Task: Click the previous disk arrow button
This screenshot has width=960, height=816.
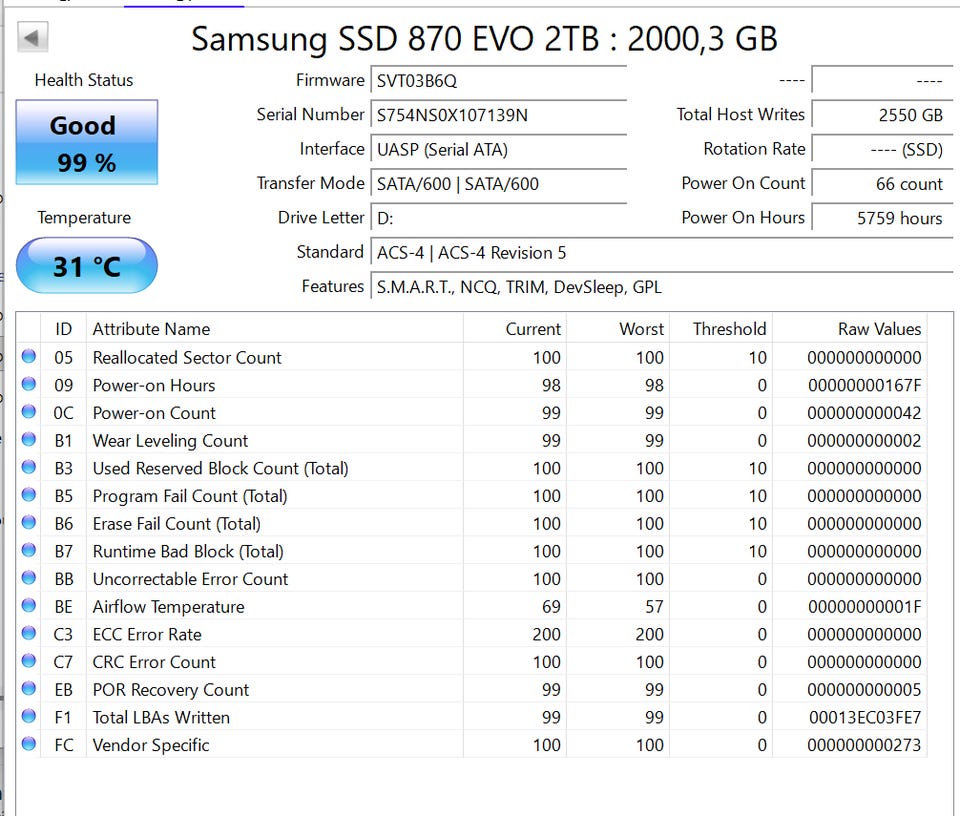Action: coord(32,37)
